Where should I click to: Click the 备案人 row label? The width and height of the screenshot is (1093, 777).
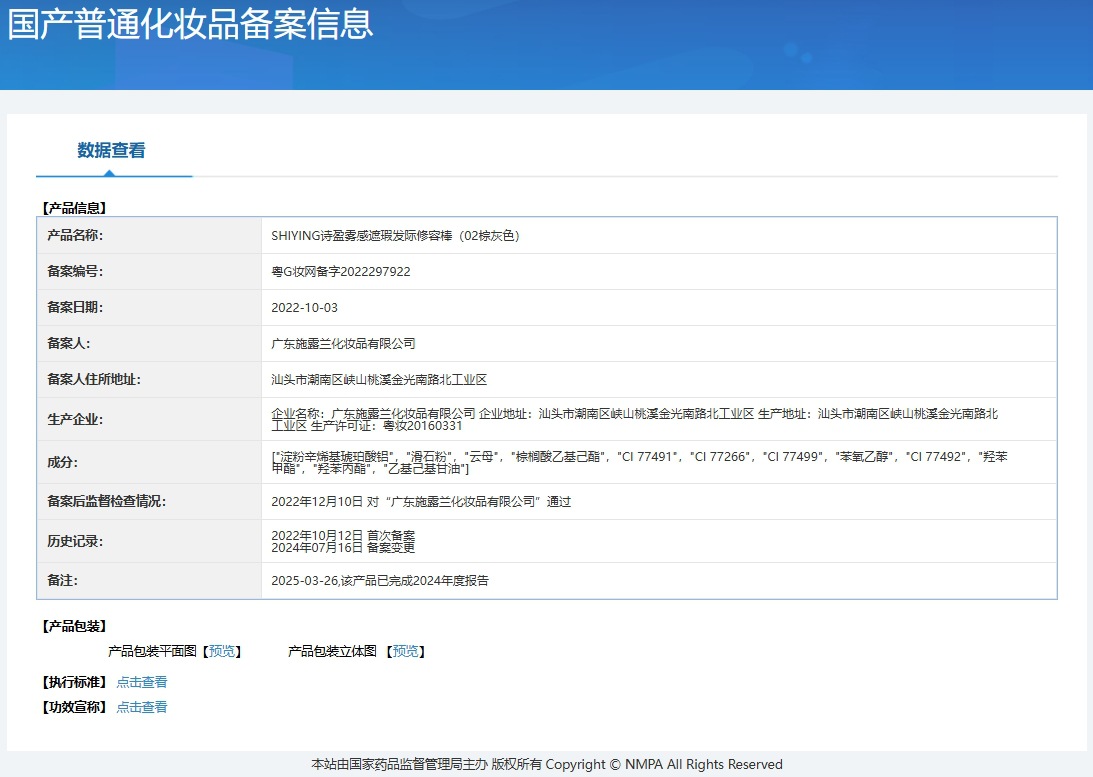click(68, 343)
